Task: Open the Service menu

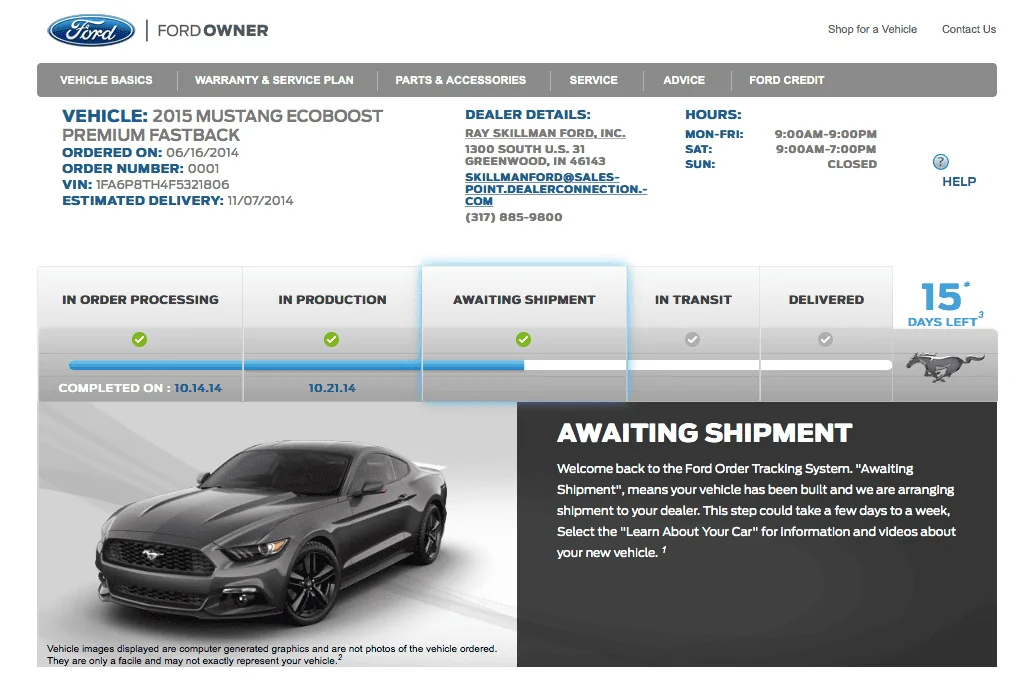Action: 594,80
